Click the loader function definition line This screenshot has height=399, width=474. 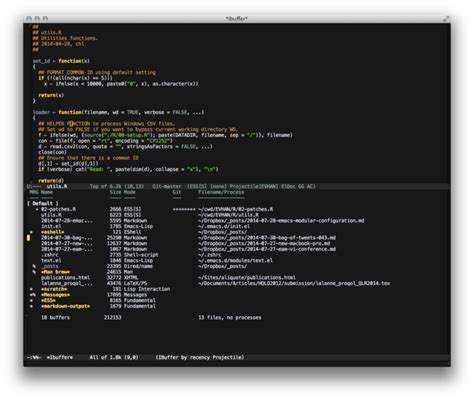tap(118, 112)
